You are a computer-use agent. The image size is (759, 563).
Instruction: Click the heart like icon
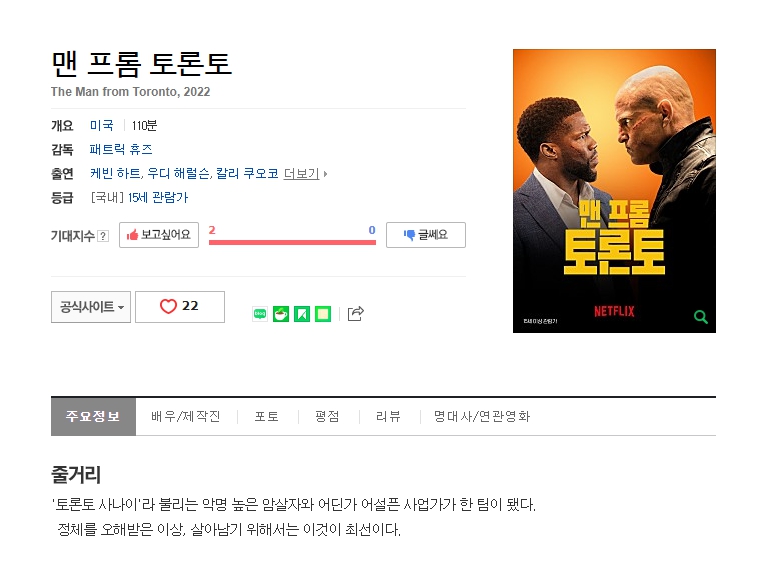tap(168, 306)
